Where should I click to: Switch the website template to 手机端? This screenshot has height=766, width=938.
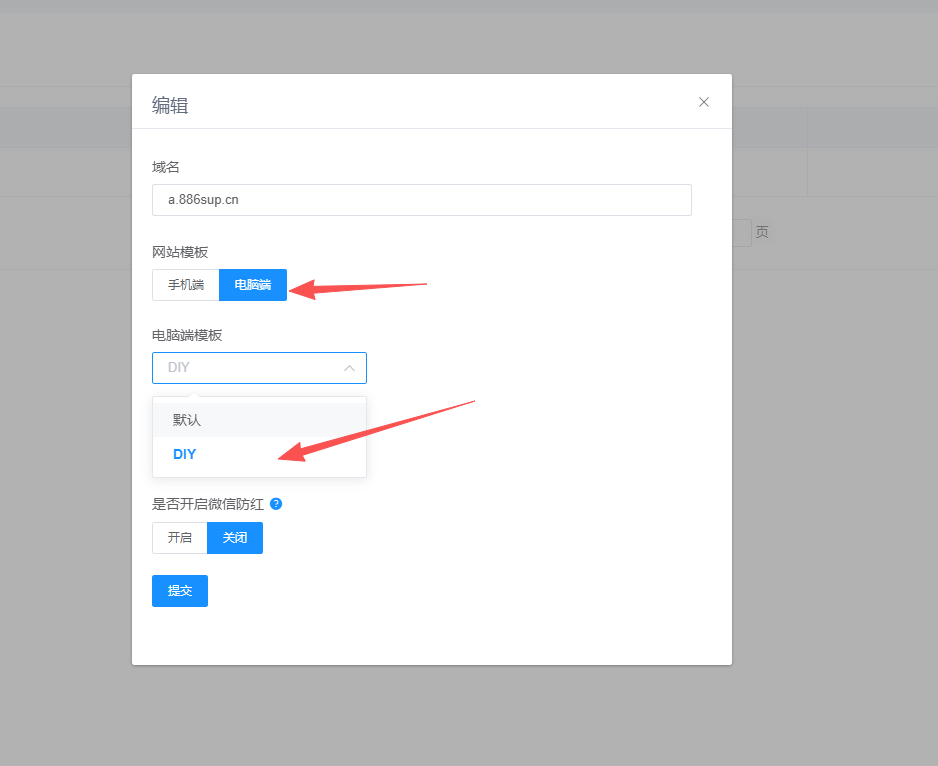[x=186, y=285]
